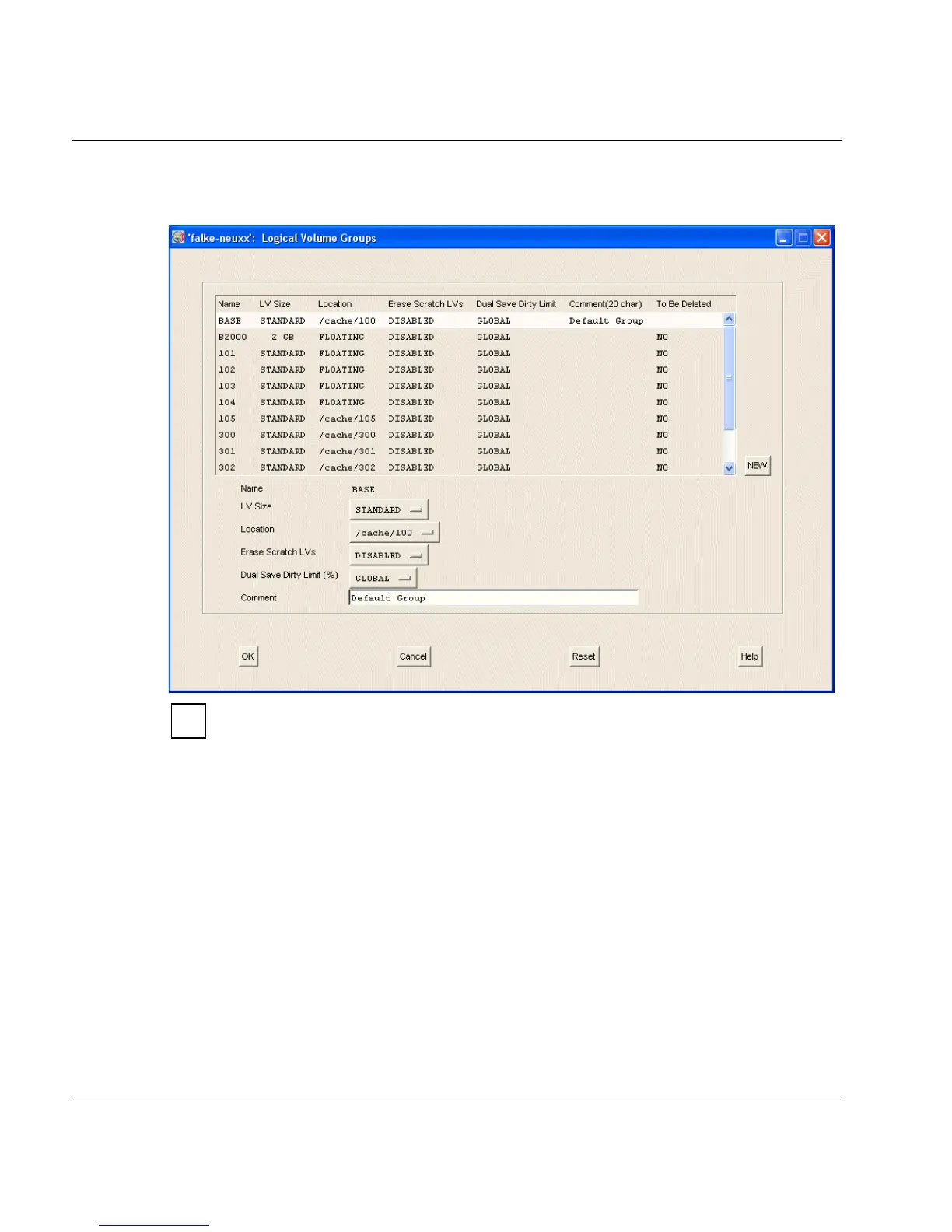
Task: Click the Comment input field
Action: (x=493, y=597)
